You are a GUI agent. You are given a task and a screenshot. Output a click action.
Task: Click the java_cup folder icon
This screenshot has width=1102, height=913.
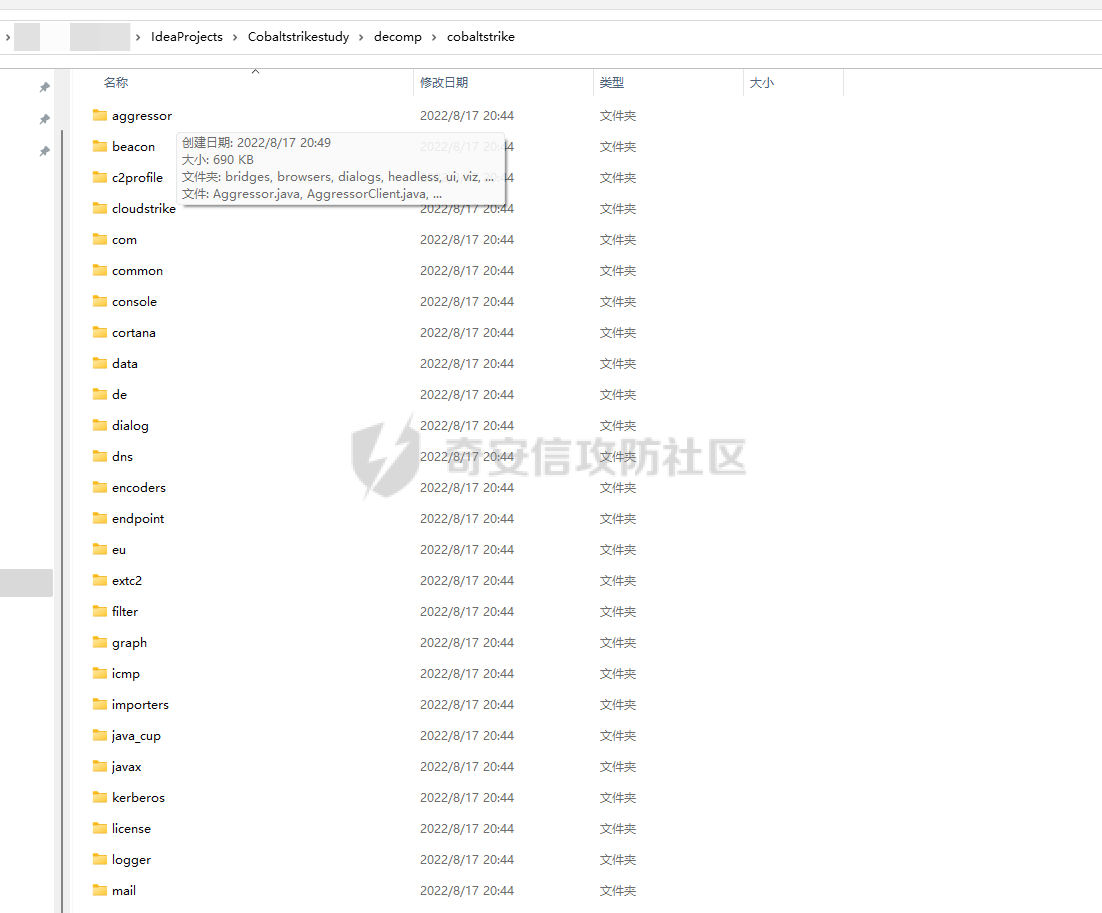(100, 734)
